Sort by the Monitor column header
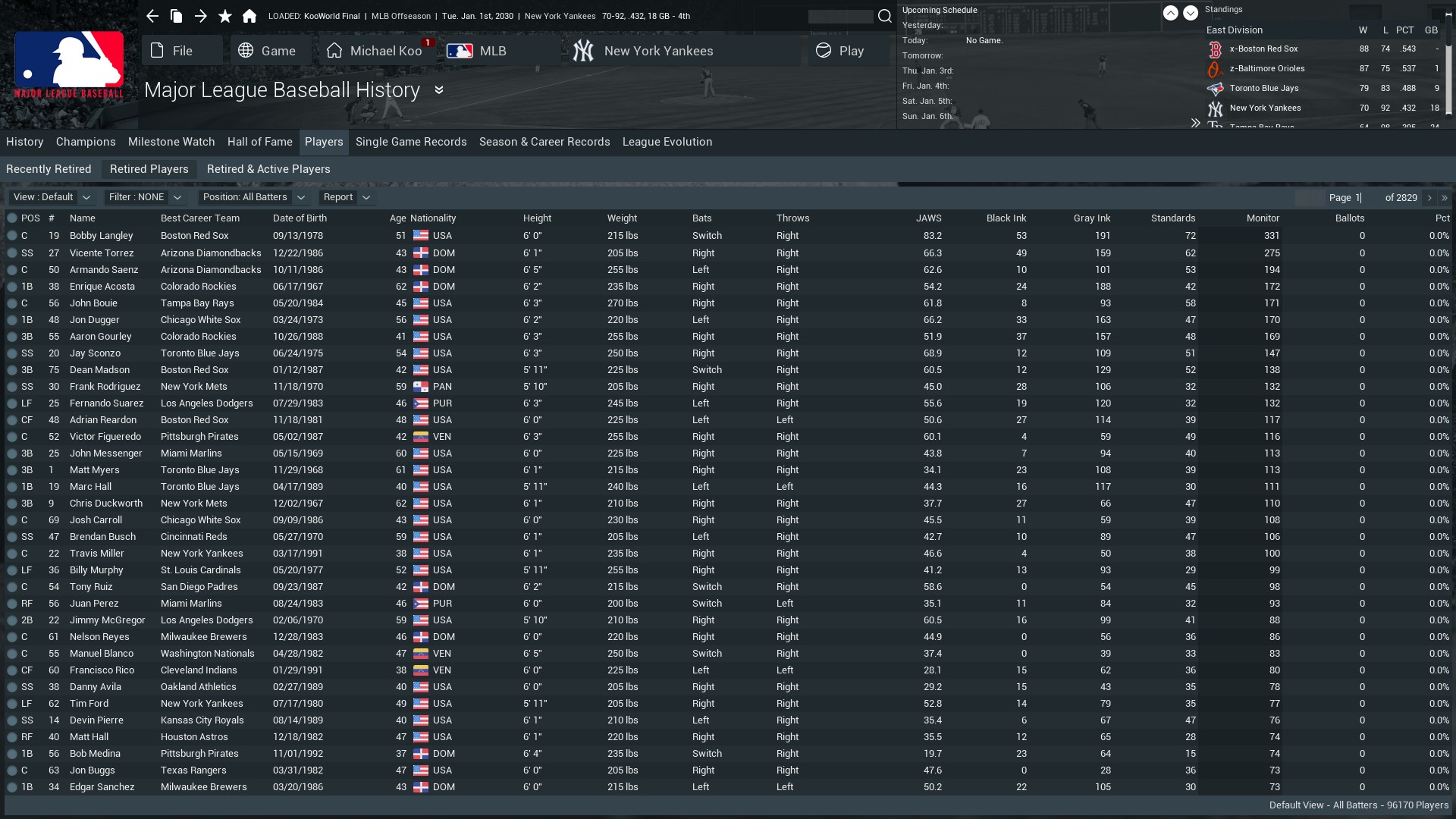This screenshot has height=819, width=1456. [1263, 218]
